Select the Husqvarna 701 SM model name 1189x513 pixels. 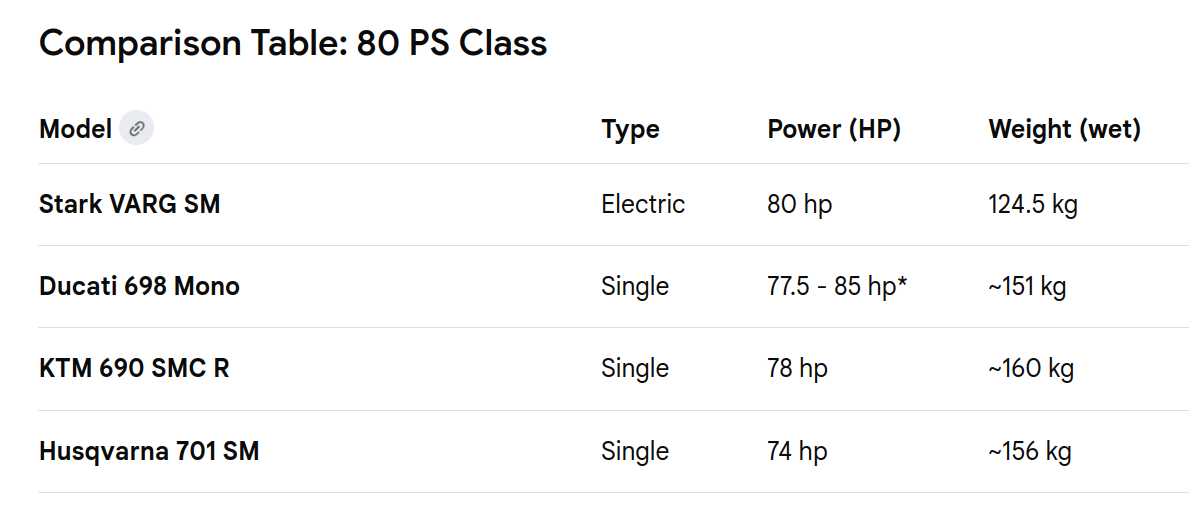(149, 451)
